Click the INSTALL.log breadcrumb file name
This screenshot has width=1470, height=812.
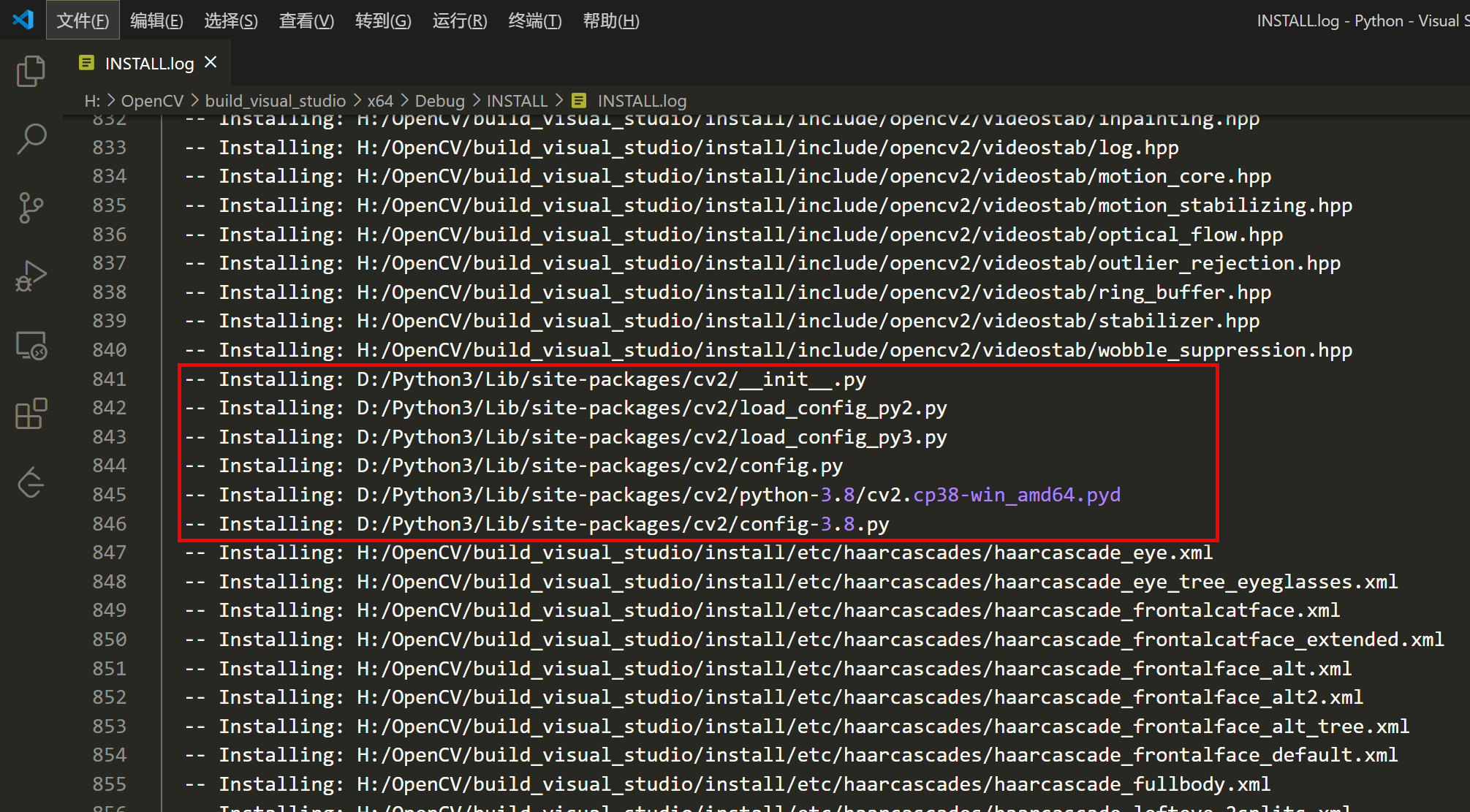pos(642,101)
